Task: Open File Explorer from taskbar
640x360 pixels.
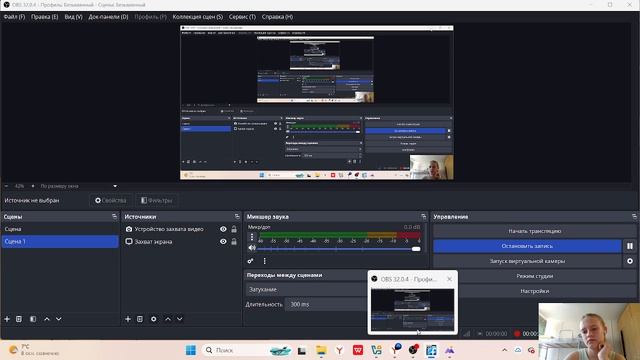Action: click(x=321, y=350)
